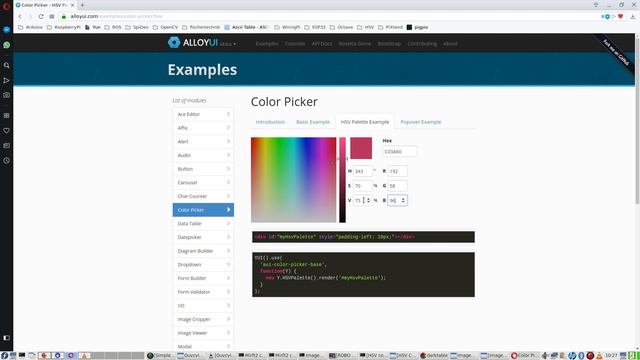Click the vertical value slider bar
The height and width of the screenshot is (360, 640).
342,180
